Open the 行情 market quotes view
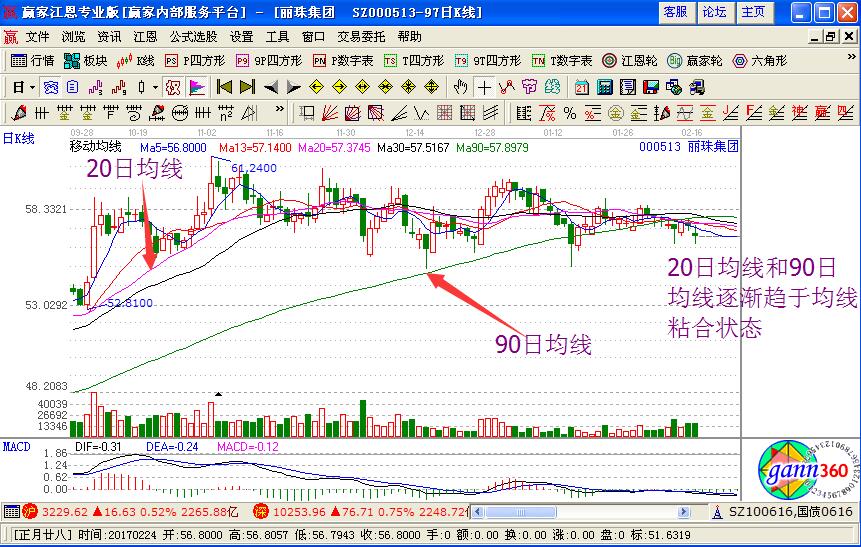861x547 pixels. (x=32, y=61)
